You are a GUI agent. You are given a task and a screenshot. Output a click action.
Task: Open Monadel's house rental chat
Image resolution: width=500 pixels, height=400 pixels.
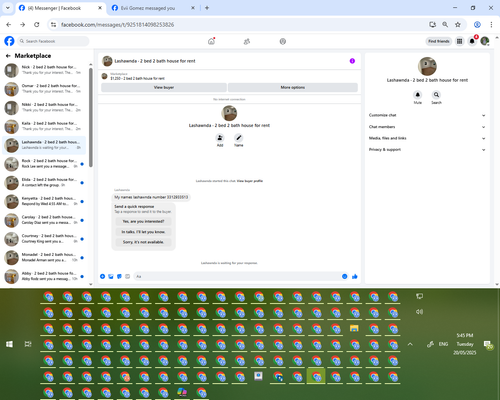[44, 257]
